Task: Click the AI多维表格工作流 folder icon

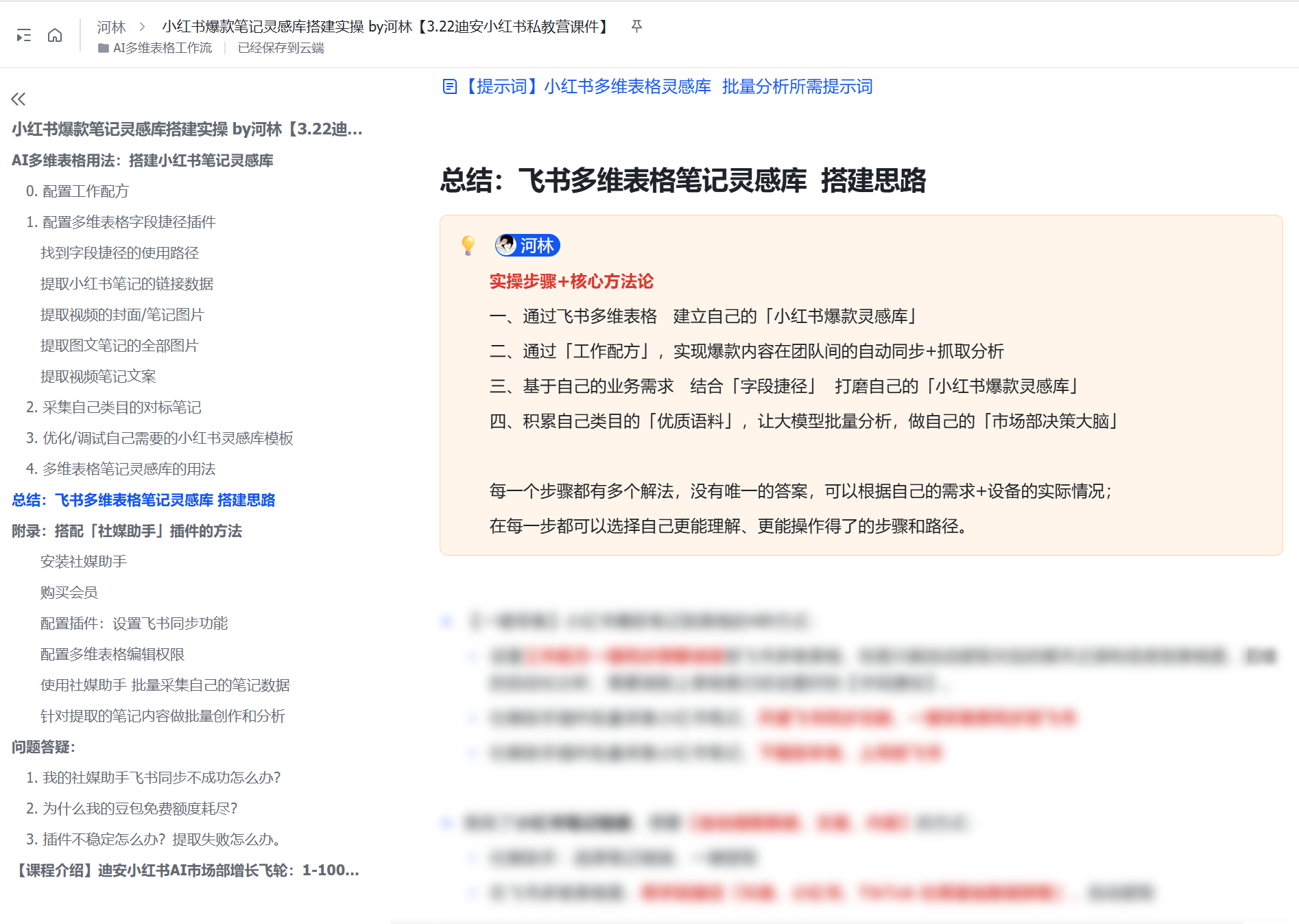Action: 104,48
